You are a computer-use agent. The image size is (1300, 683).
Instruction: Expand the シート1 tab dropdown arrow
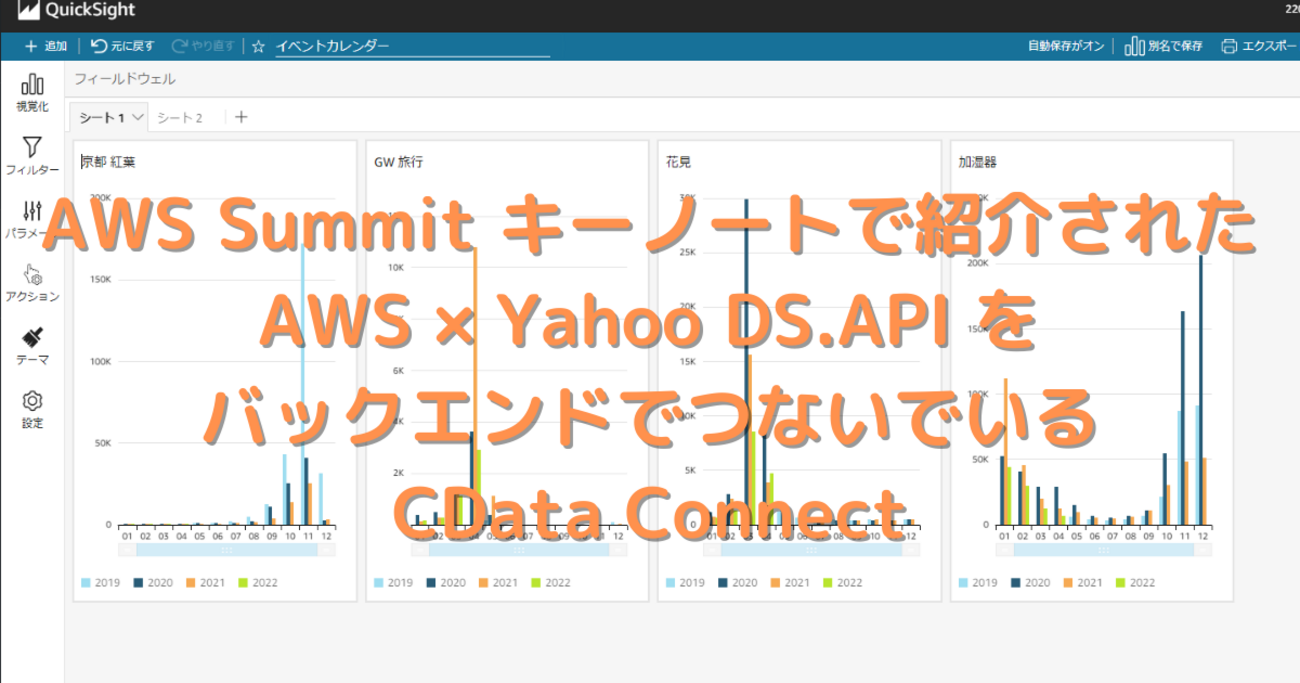click(137, 117)
